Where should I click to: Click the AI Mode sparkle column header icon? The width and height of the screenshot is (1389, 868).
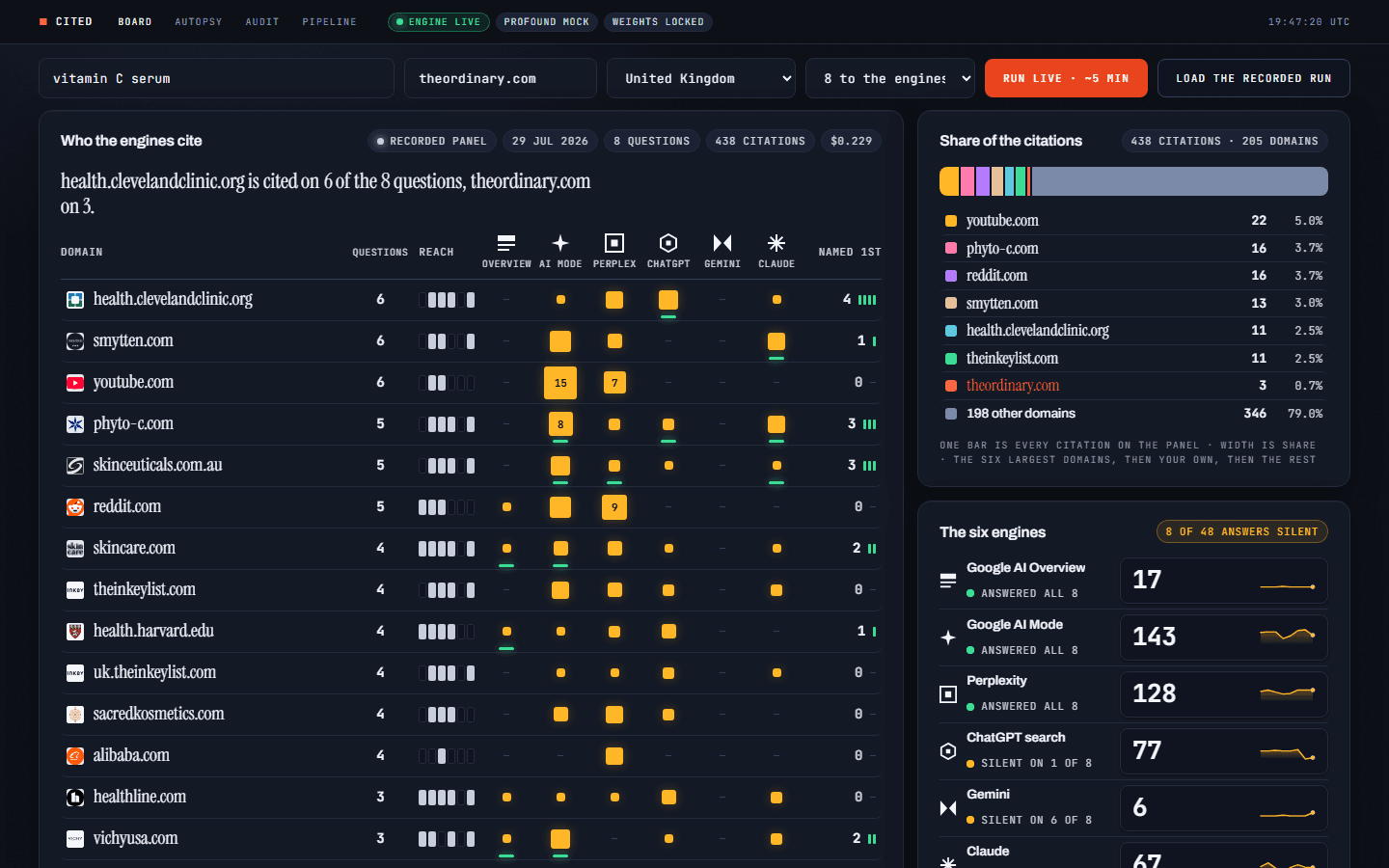560,243
